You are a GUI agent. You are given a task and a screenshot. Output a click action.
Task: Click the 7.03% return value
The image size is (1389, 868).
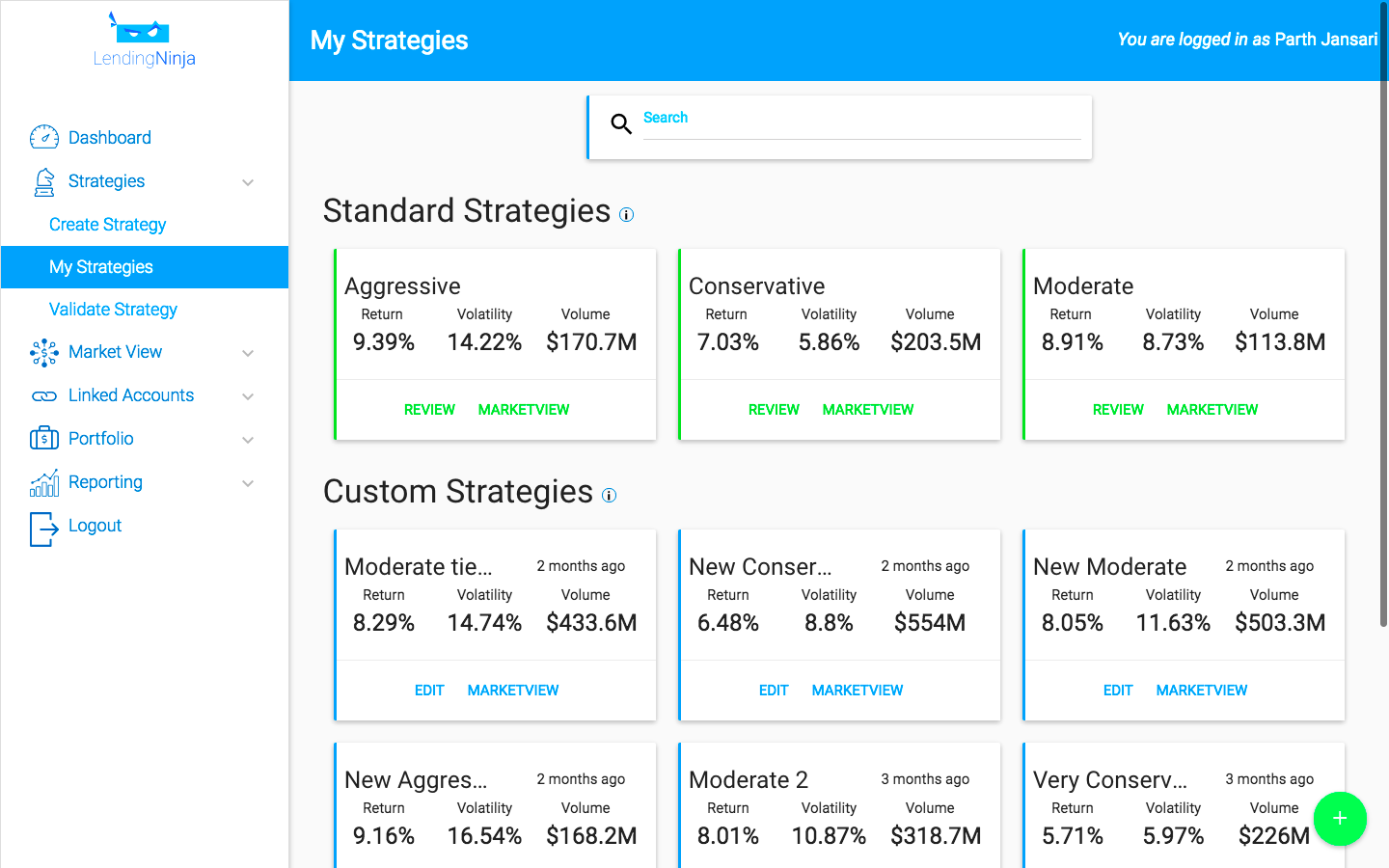tap(728, 342)
